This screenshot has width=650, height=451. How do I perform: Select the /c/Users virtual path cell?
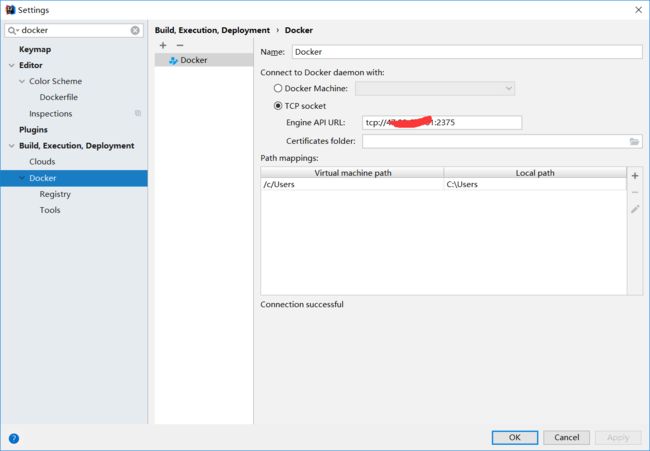point(352,184)
